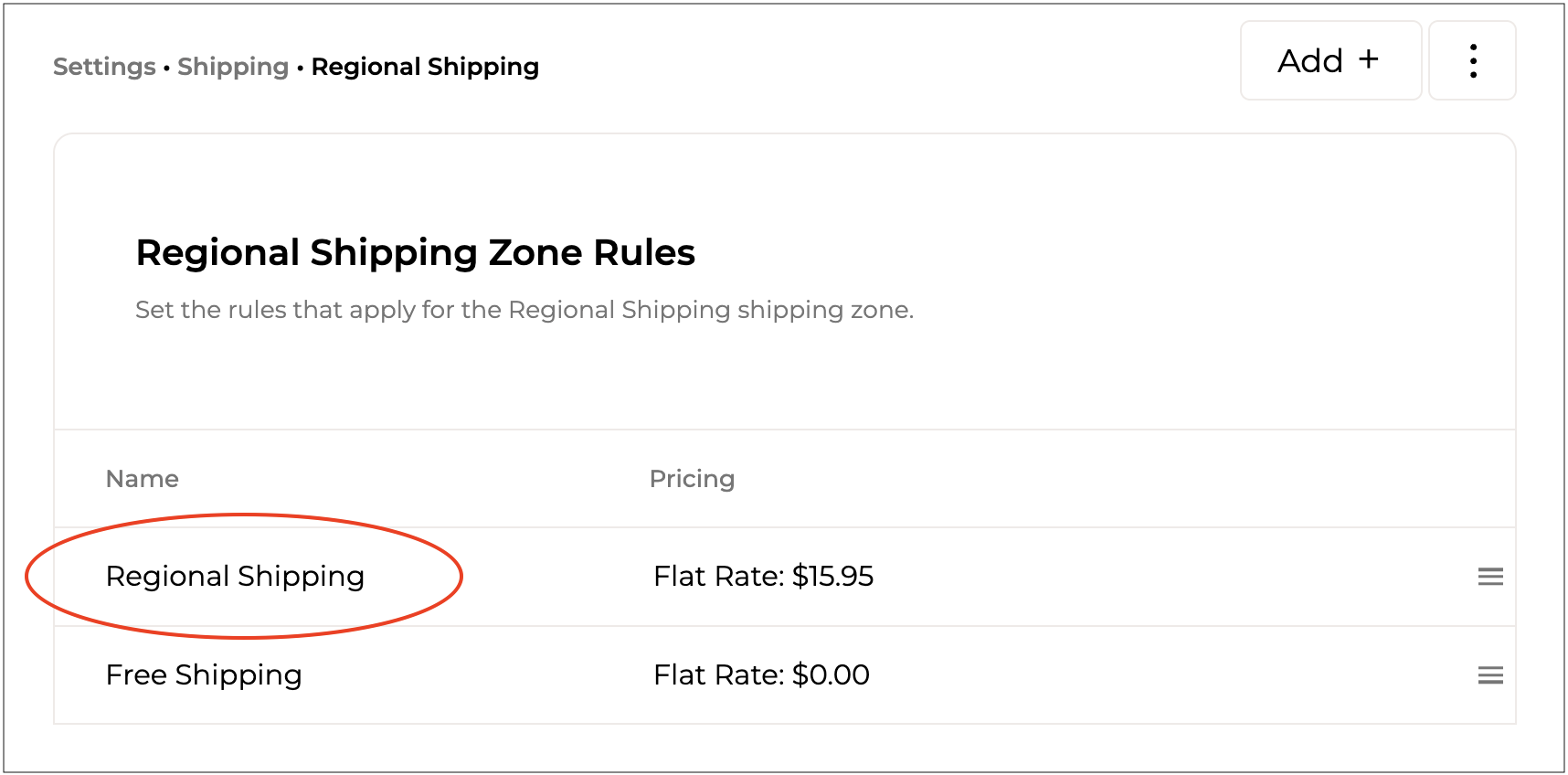Click the Pricing column header
Screen dimensions: 1568x775
click(x=692, y=479)
